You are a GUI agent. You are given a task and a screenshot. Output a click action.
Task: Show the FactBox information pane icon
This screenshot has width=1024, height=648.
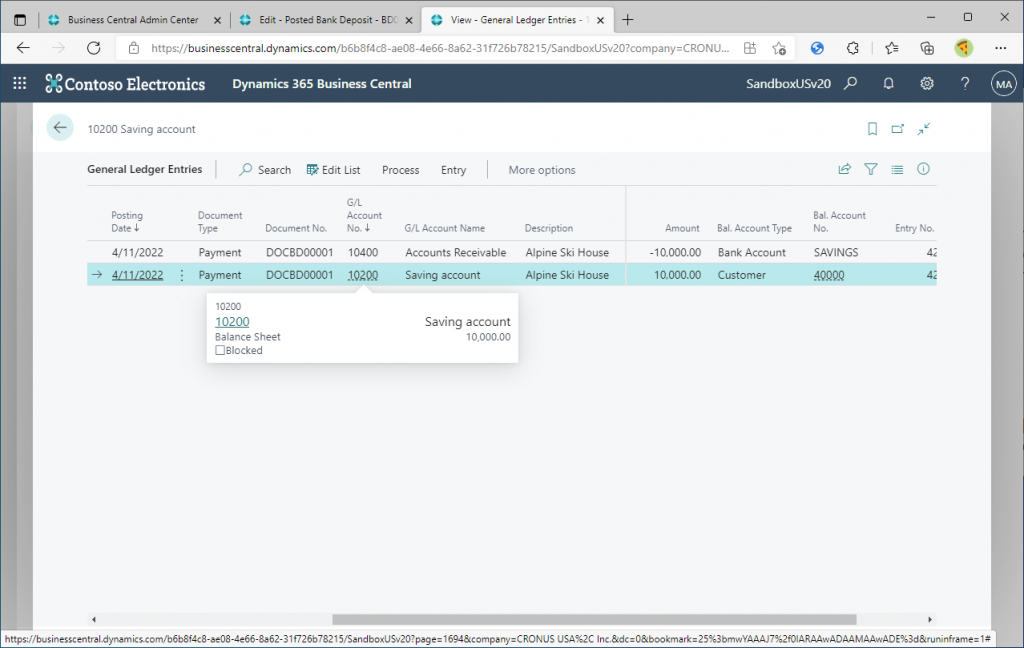pos(924,170)
